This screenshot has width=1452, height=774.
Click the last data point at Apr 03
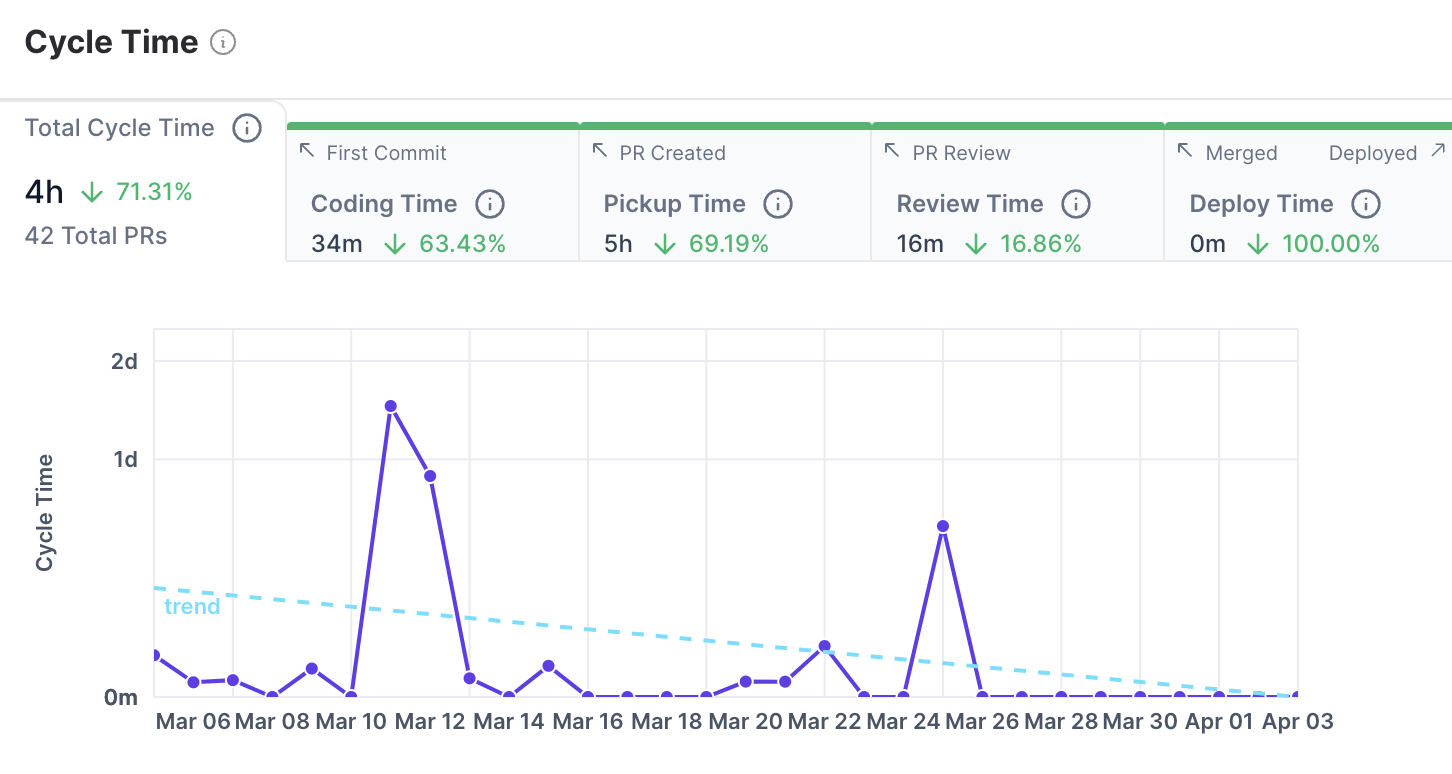point(1296,696)
